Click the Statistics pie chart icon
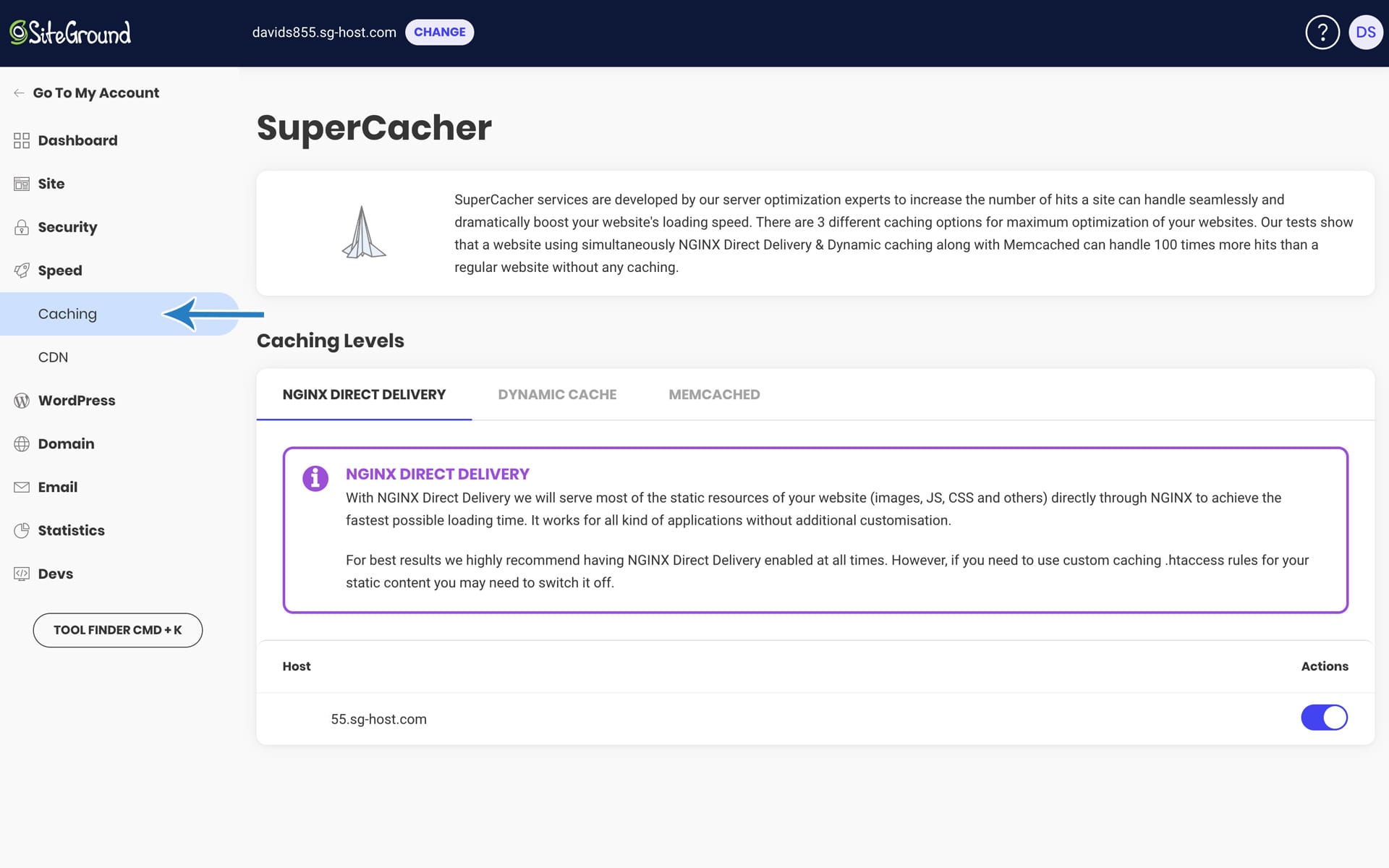 coord(22,531)
